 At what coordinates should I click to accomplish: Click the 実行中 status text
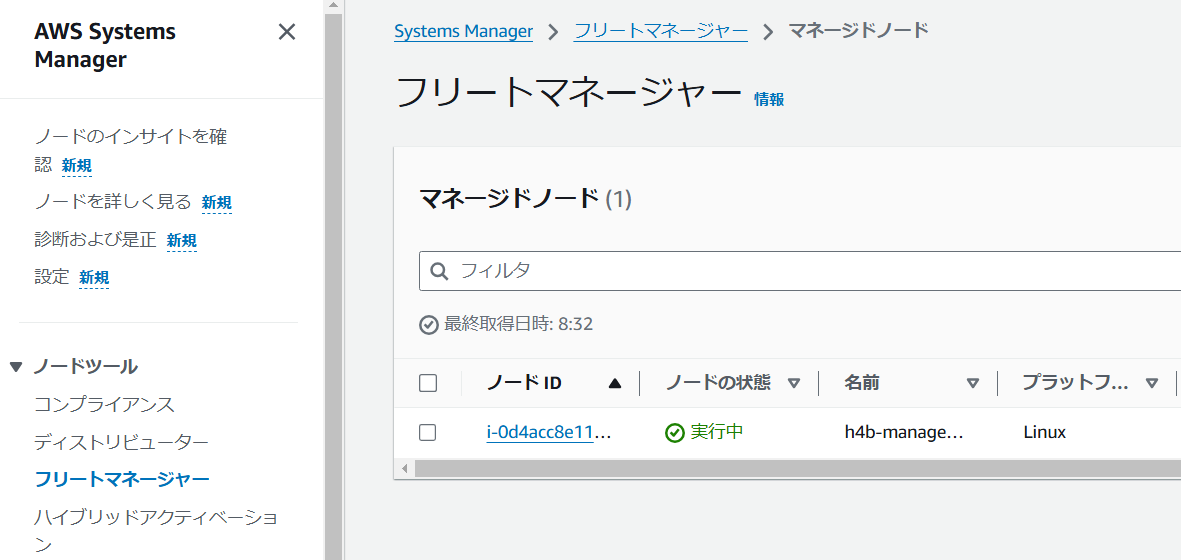[717, 432]
